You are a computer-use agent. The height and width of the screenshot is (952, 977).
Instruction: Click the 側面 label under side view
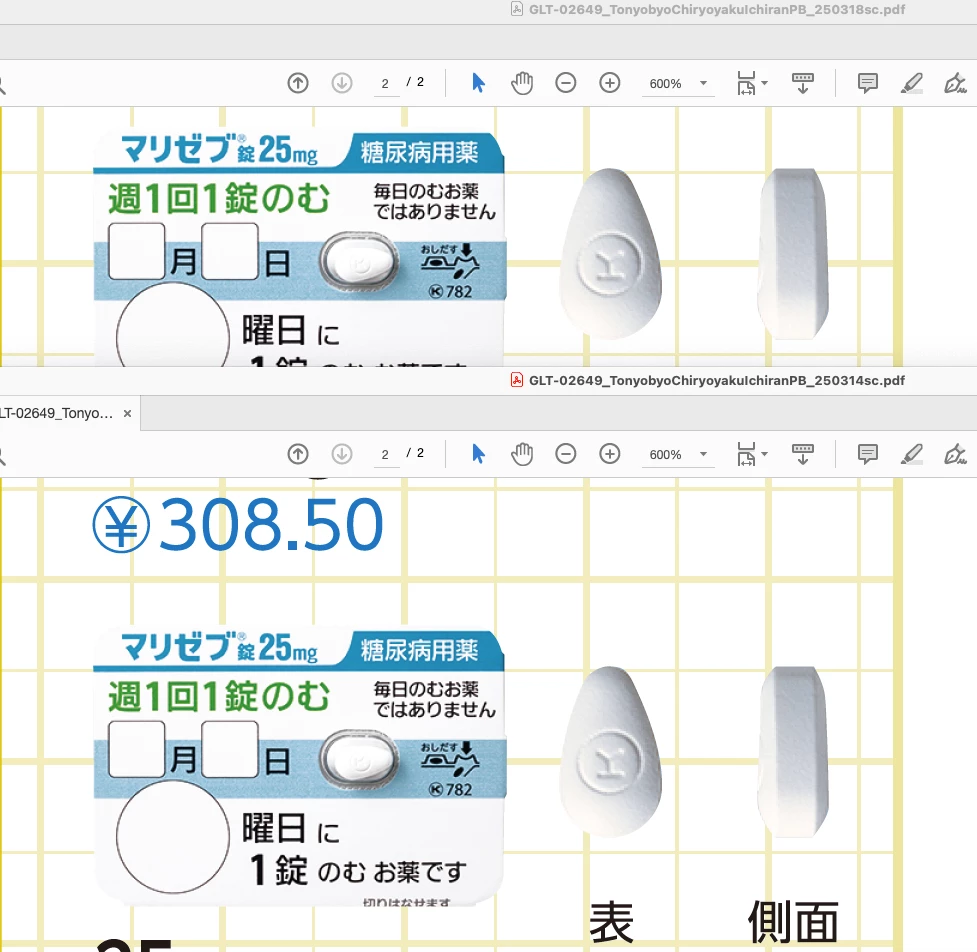[x=793, y=922]
